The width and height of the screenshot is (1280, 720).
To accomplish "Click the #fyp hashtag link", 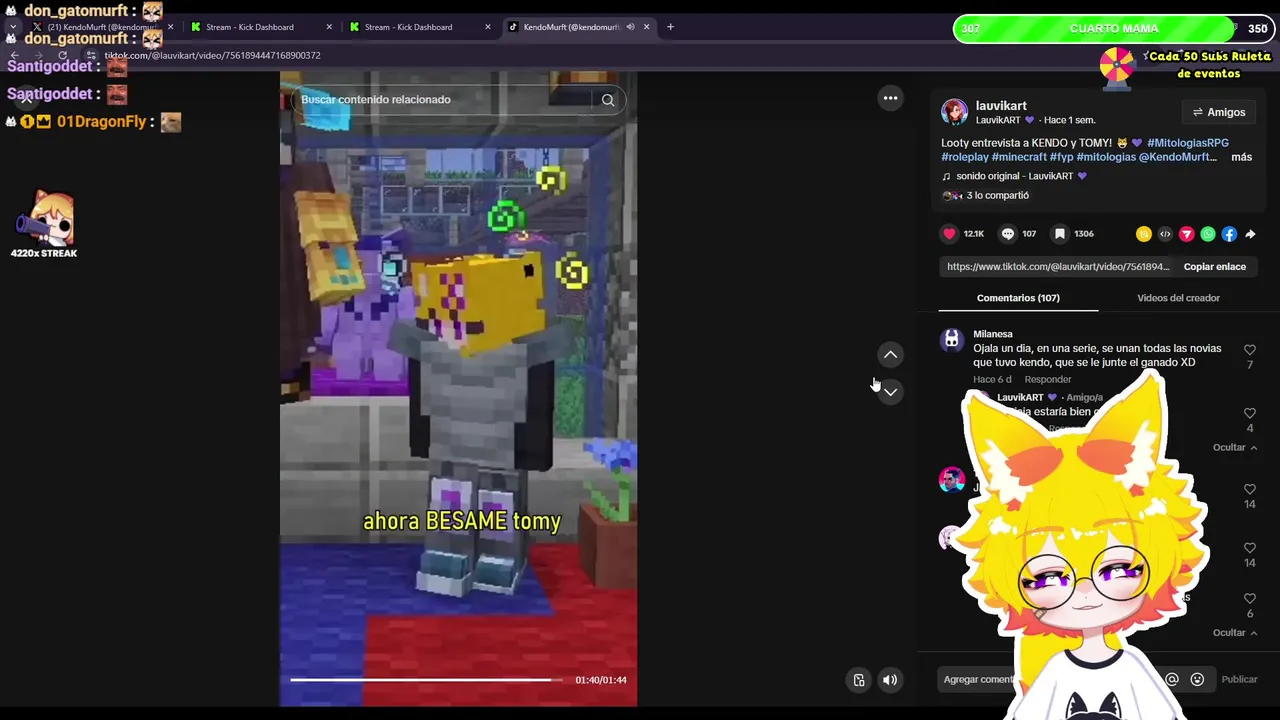I will (x=1061, y=157).
